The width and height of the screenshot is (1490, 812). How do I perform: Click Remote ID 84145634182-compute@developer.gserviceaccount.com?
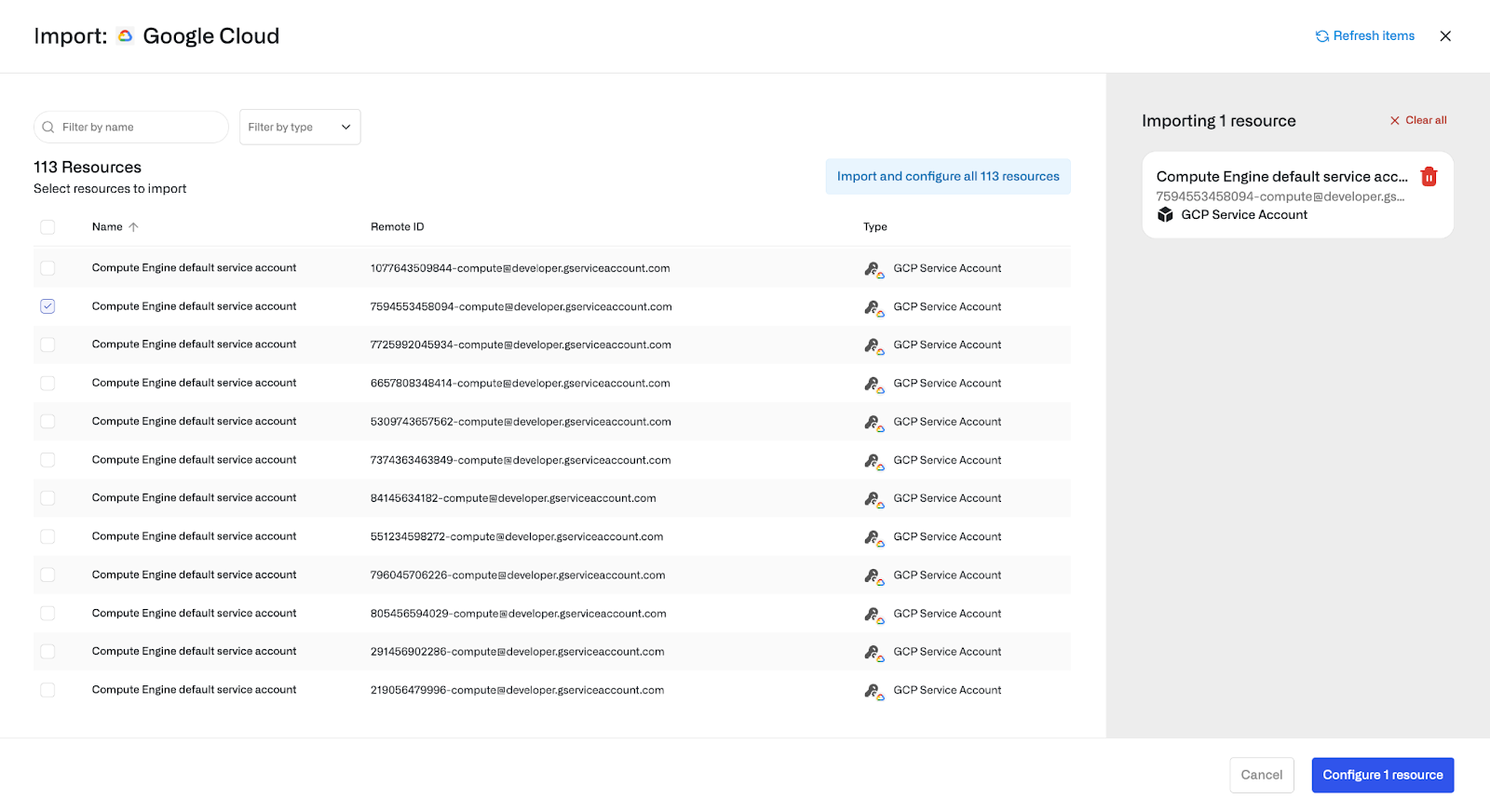tap(513, 498)
